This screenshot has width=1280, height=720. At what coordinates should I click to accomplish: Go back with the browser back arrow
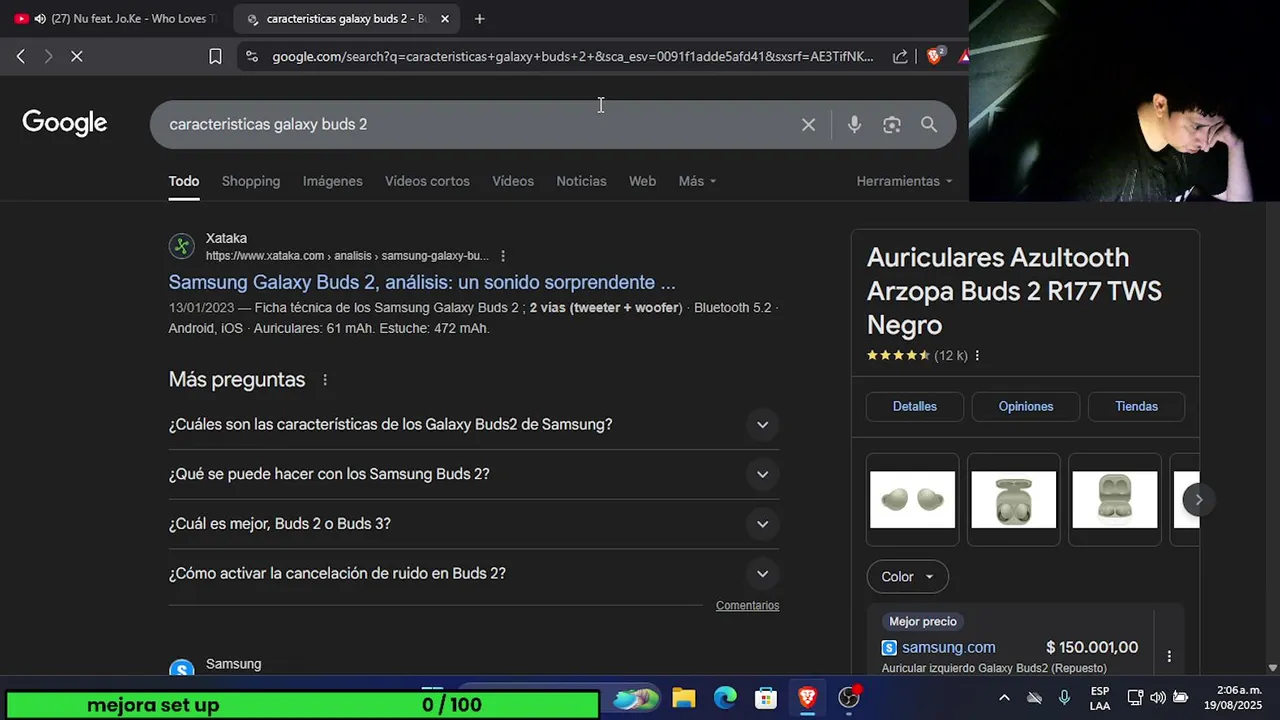(x=20, y=57)
